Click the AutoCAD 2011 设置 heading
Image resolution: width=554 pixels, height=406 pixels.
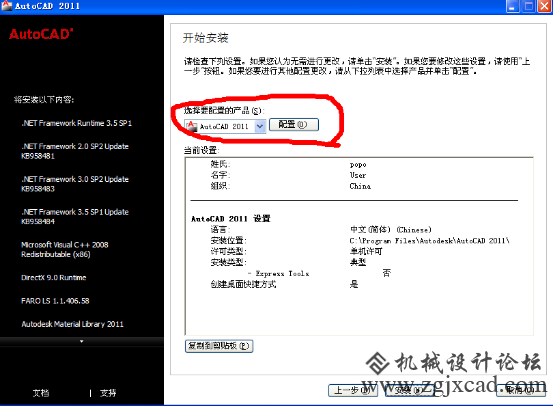point(231,219)
